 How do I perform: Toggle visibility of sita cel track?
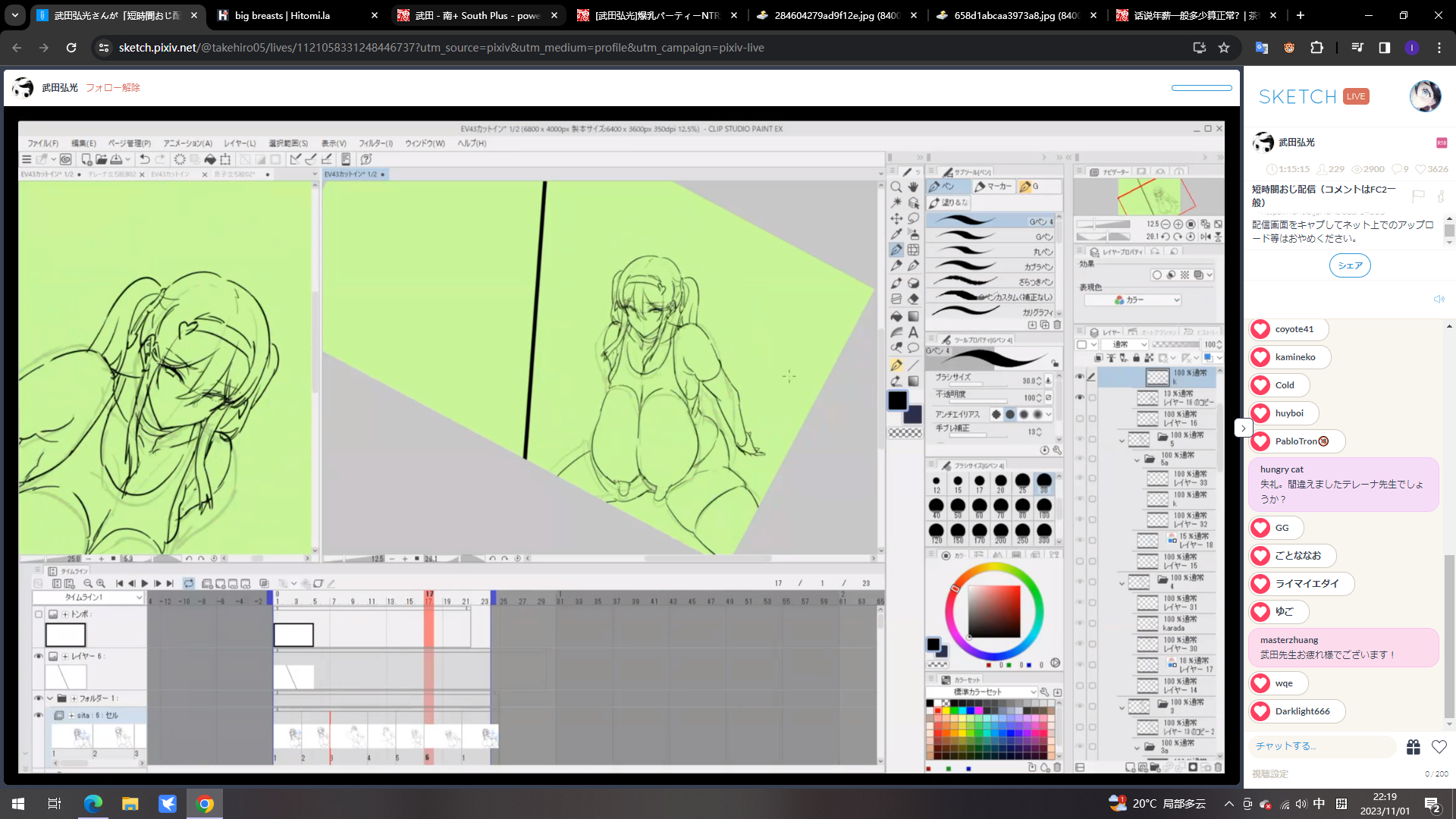39,715
